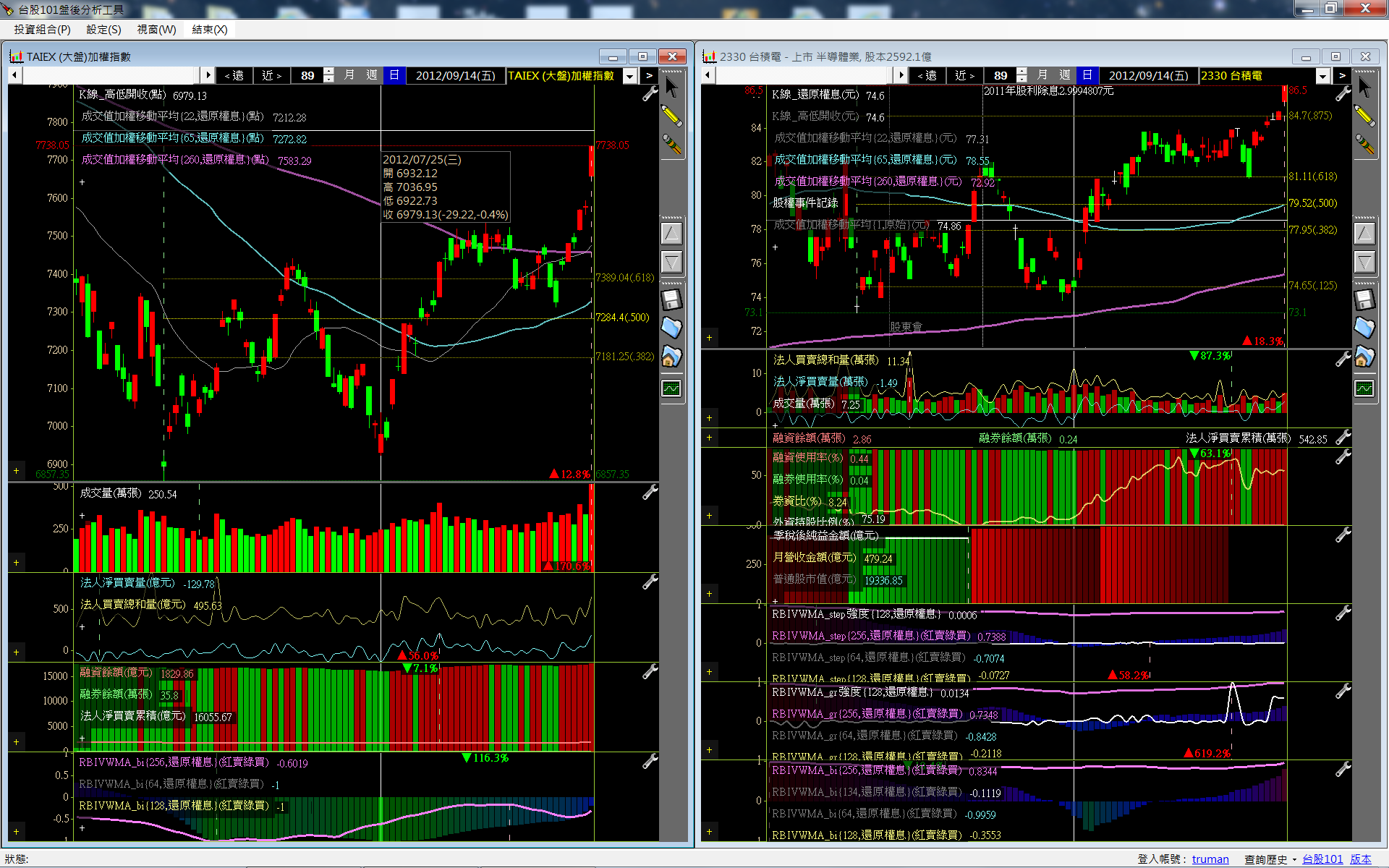Select the pointer tool in 2330 台積電 window

(x=1364, y=88)
